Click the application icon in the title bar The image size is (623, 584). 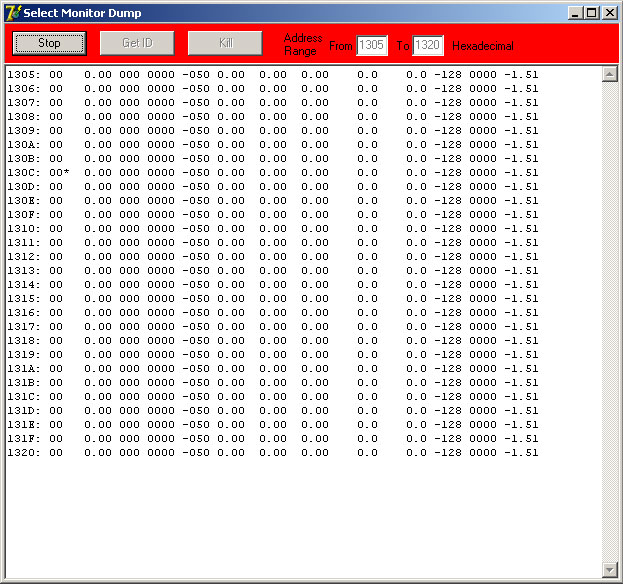tap(13, 13)
